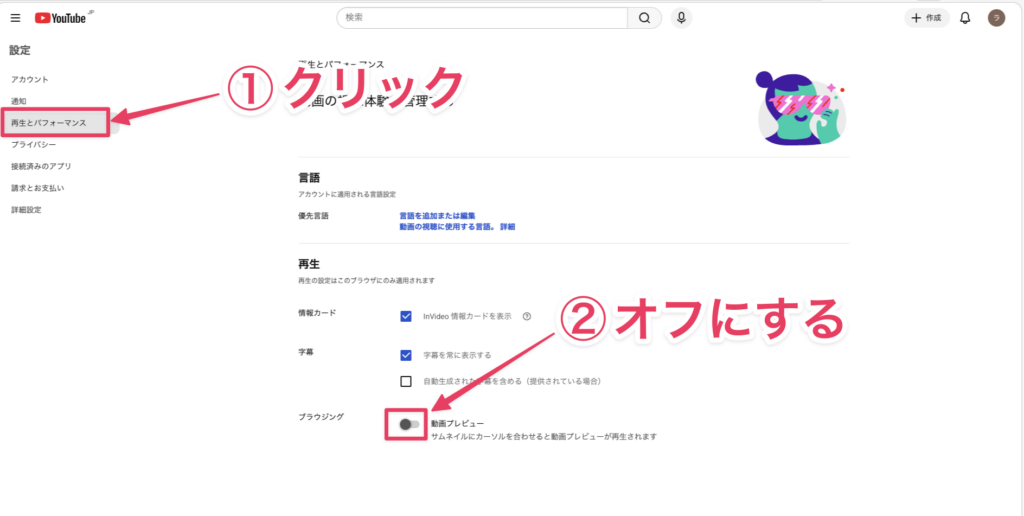Screen dimensions: 1024x516
Task: Start voice search with microphone icon
Action: (x=682, y=18)
